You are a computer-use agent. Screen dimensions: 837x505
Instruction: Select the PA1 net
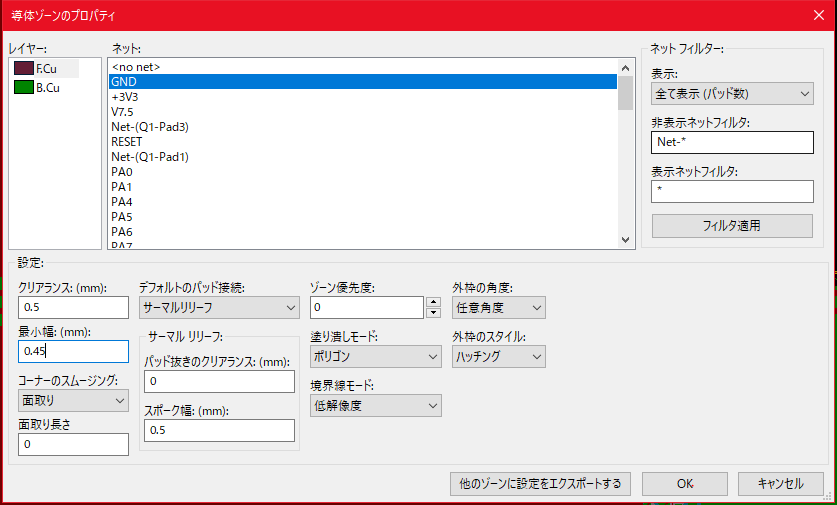(x=363, y=187)
